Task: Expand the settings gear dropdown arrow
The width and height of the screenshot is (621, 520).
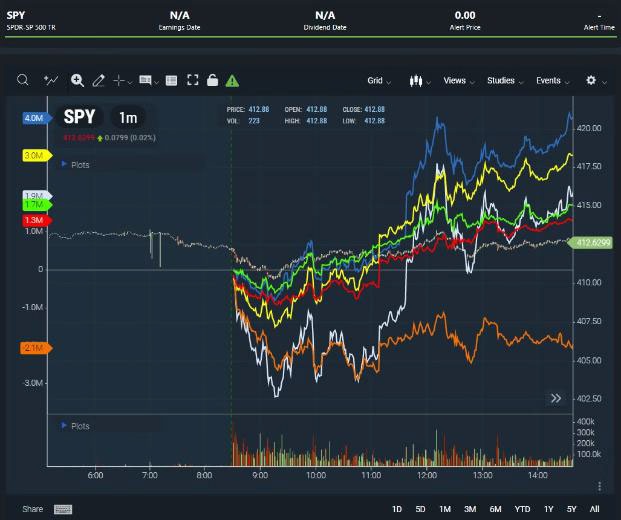Action: pyautogui.click(x=604, y=82)
